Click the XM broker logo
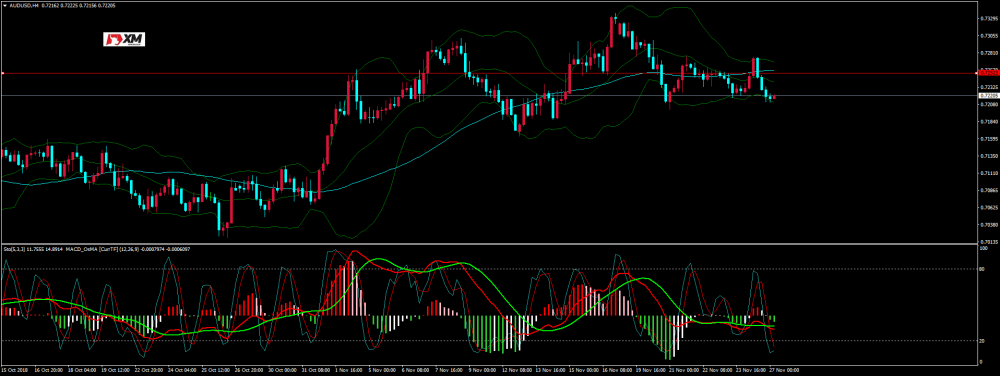1000x376 pixels. [x=124, y=40]
